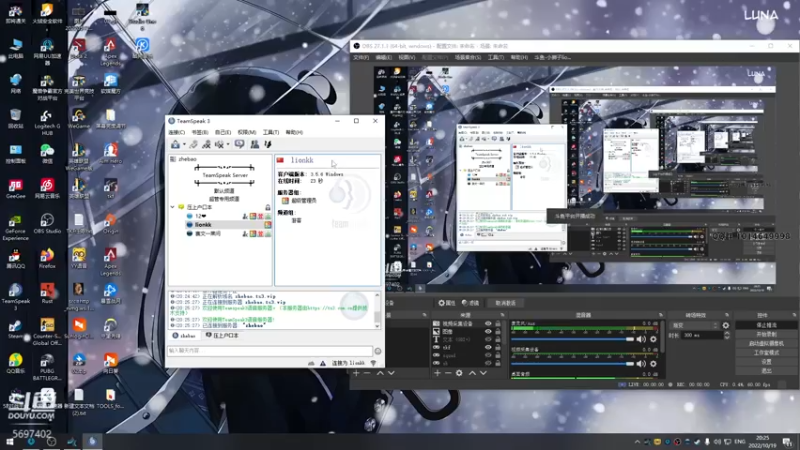
Task: Toggle lock on 视频采集设备 source
Action: [498, 324]
